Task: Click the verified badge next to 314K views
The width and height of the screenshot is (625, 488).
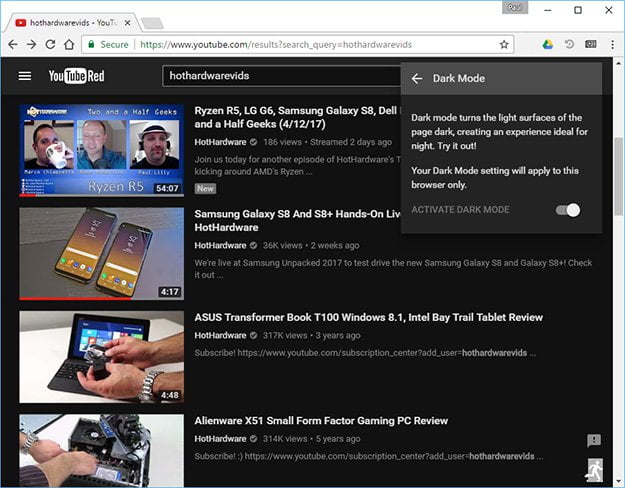Action: pos(254,439)
